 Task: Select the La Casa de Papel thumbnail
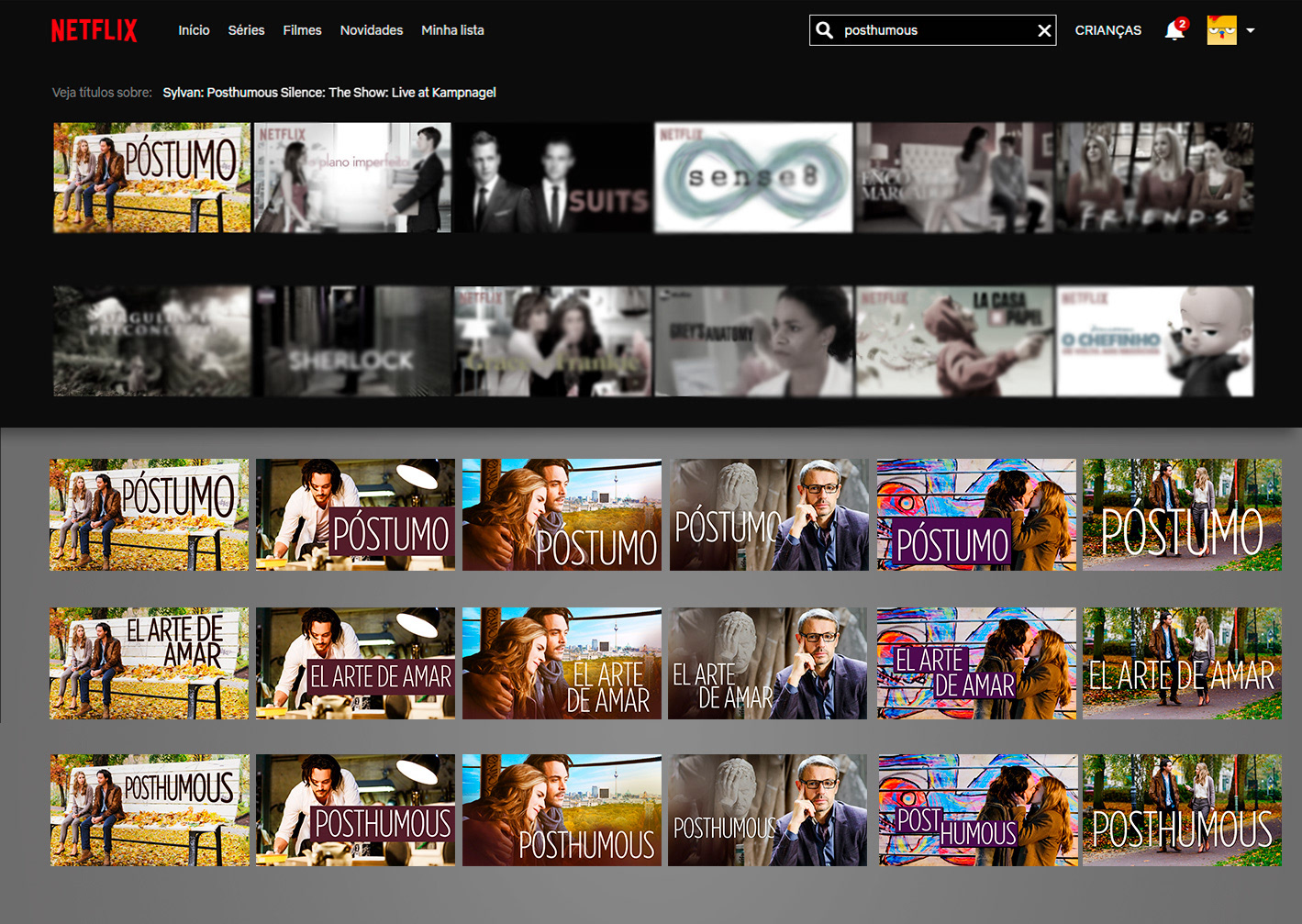coord(954,341)
